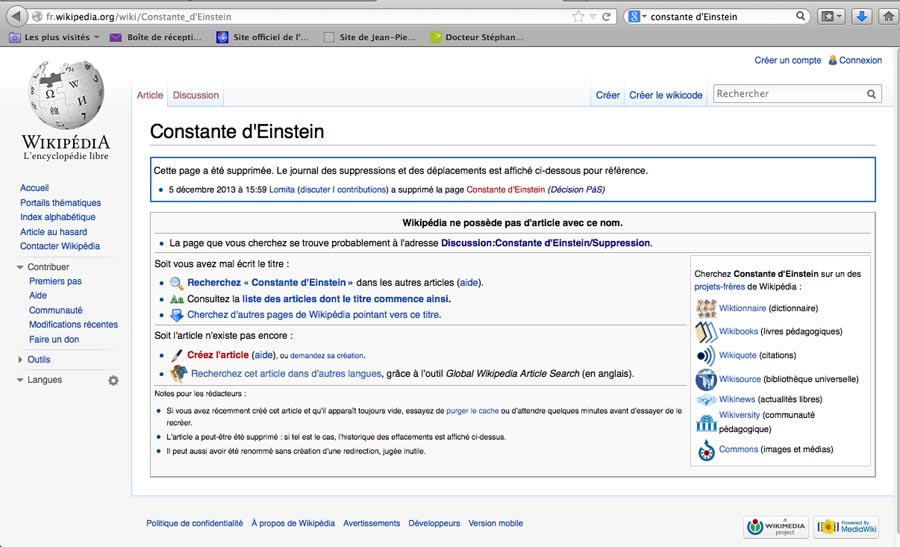Viewport: 900px width, 547px height.
Task: Click demandez sa création link
Action: (x=327, y=356)
